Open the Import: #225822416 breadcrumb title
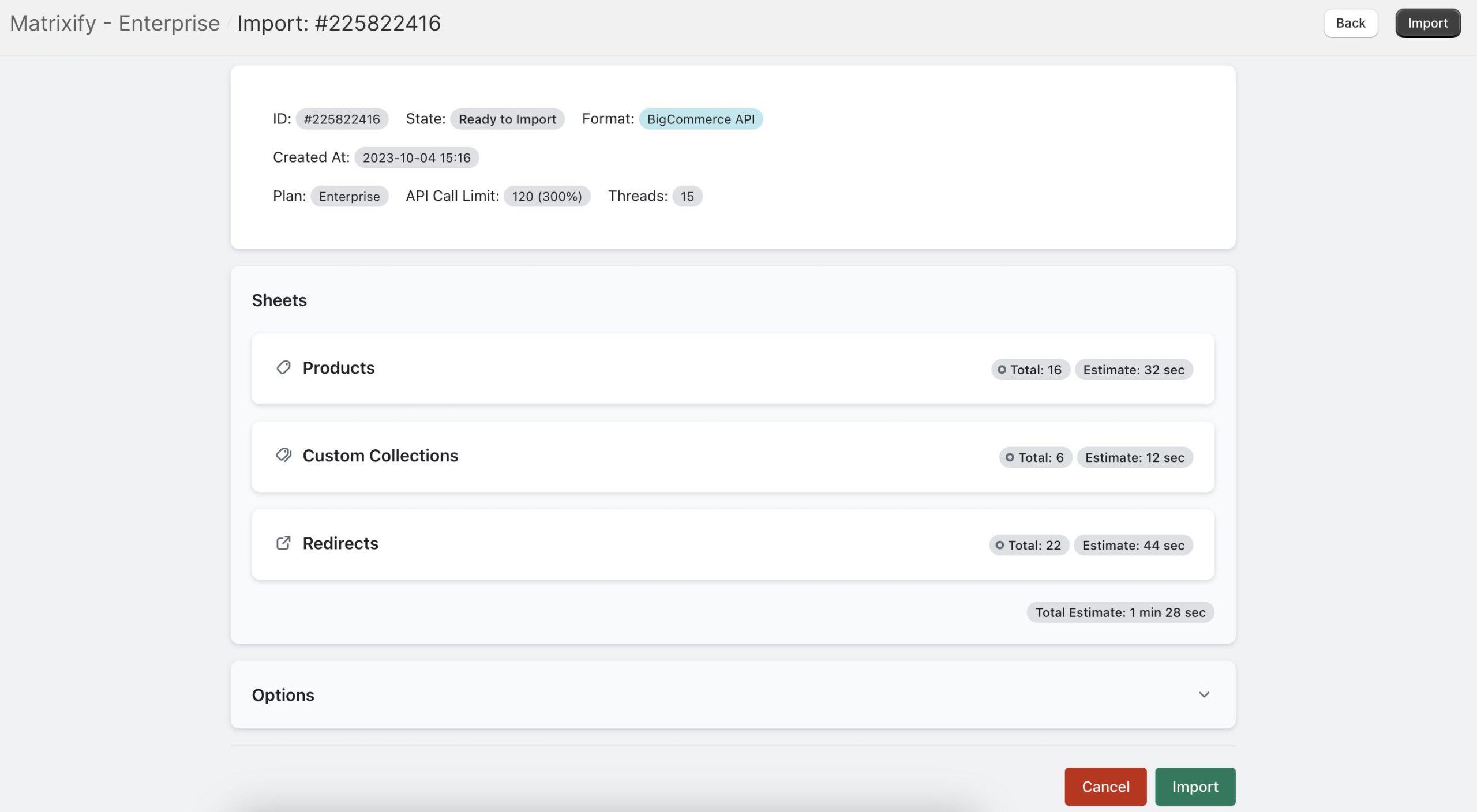This screenshot has height=812, width=1477. 340,23
